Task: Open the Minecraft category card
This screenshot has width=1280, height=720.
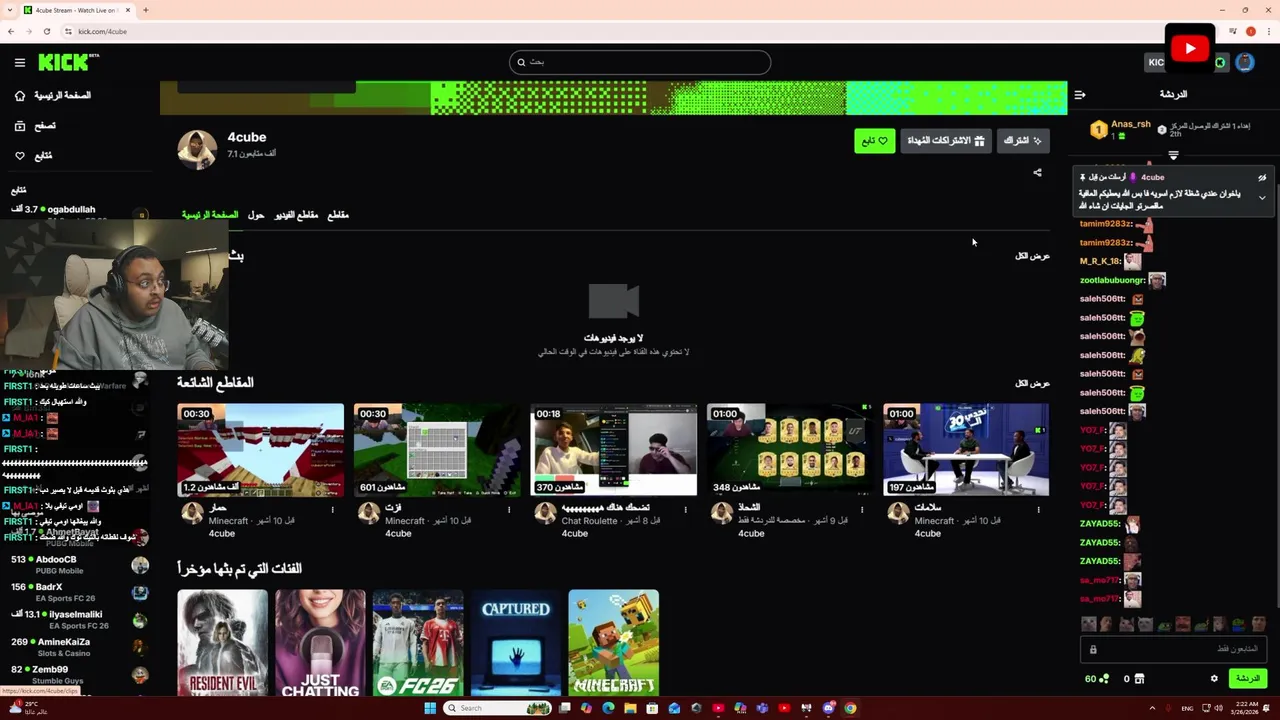Action: point(614,642)
